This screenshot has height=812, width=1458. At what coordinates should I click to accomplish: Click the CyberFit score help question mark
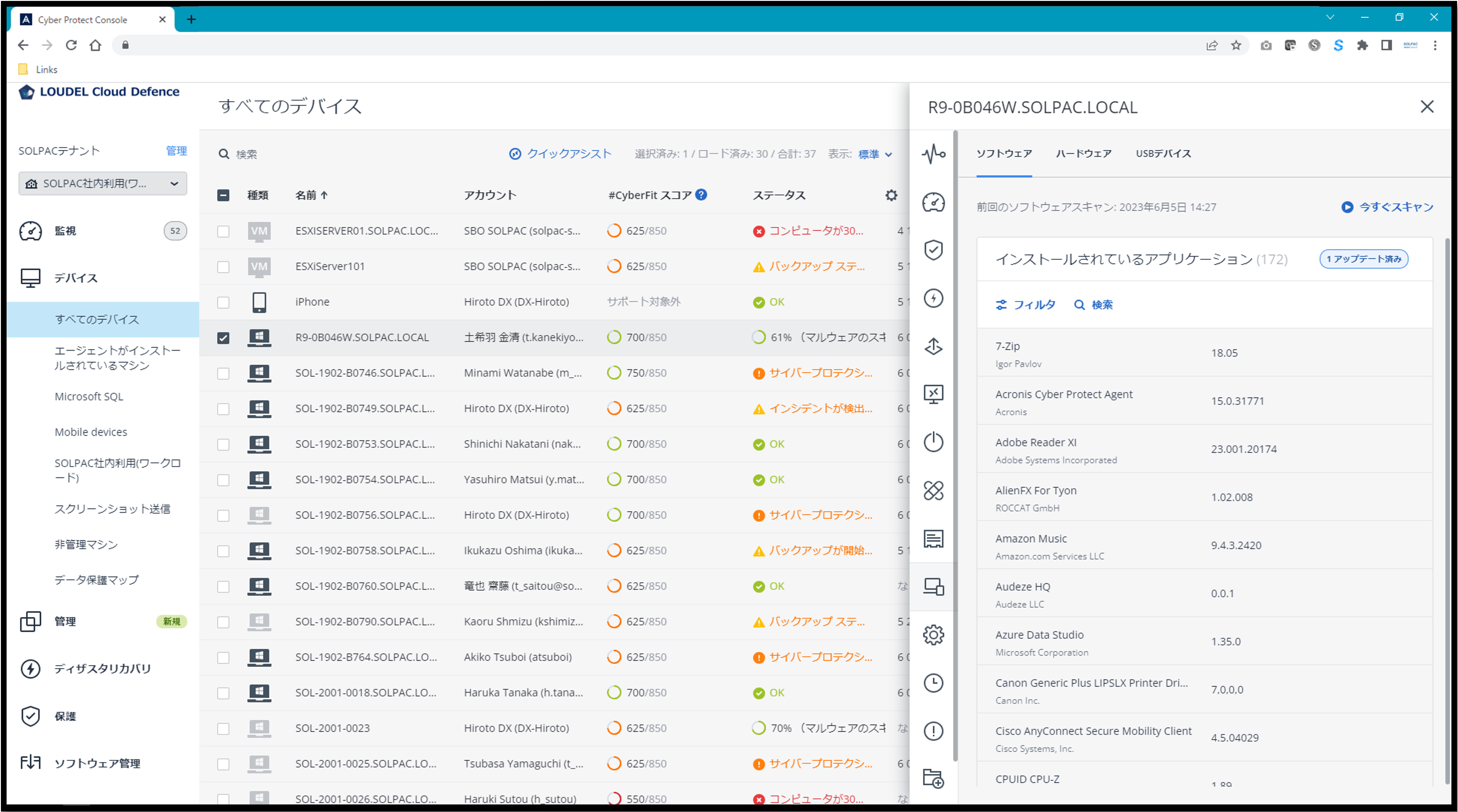coord(701,195)
